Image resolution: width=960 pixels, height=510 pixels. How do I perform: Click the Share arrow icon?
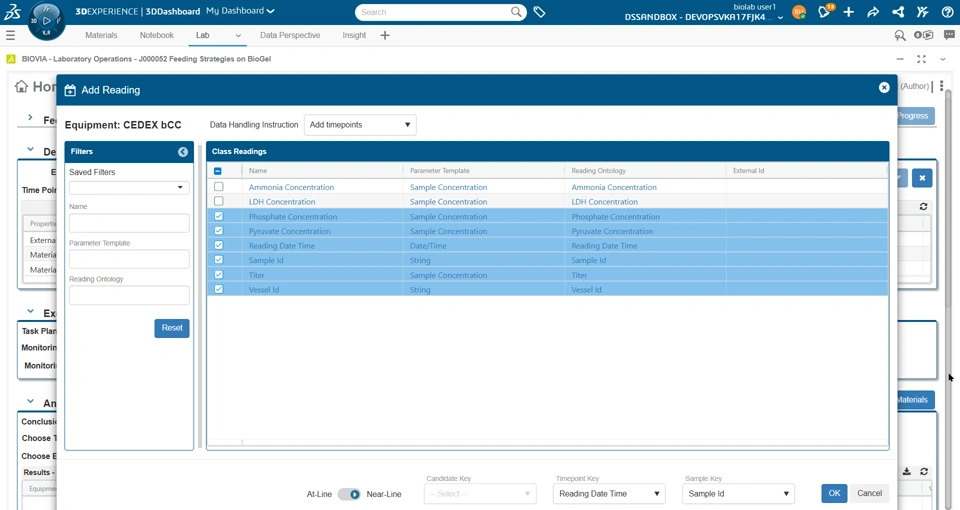(873, 12)
